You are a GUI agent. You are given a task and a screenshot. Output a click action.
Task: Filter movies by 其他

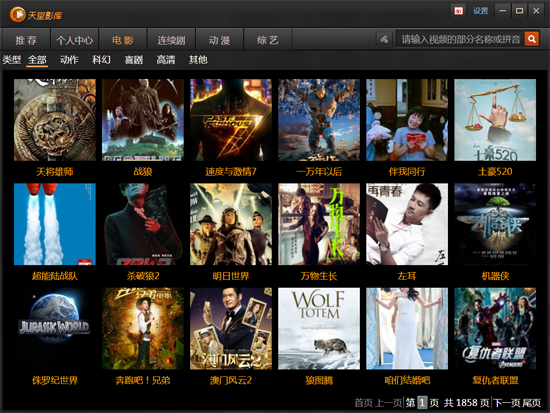(x=198, y=60)
